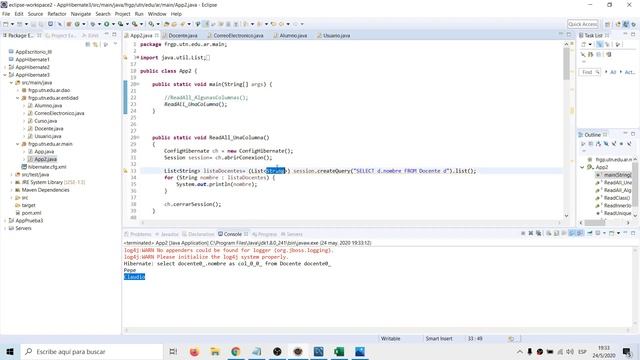Click the Windows Start button
This screenshot has width=640, height=360.
[10, 351]
